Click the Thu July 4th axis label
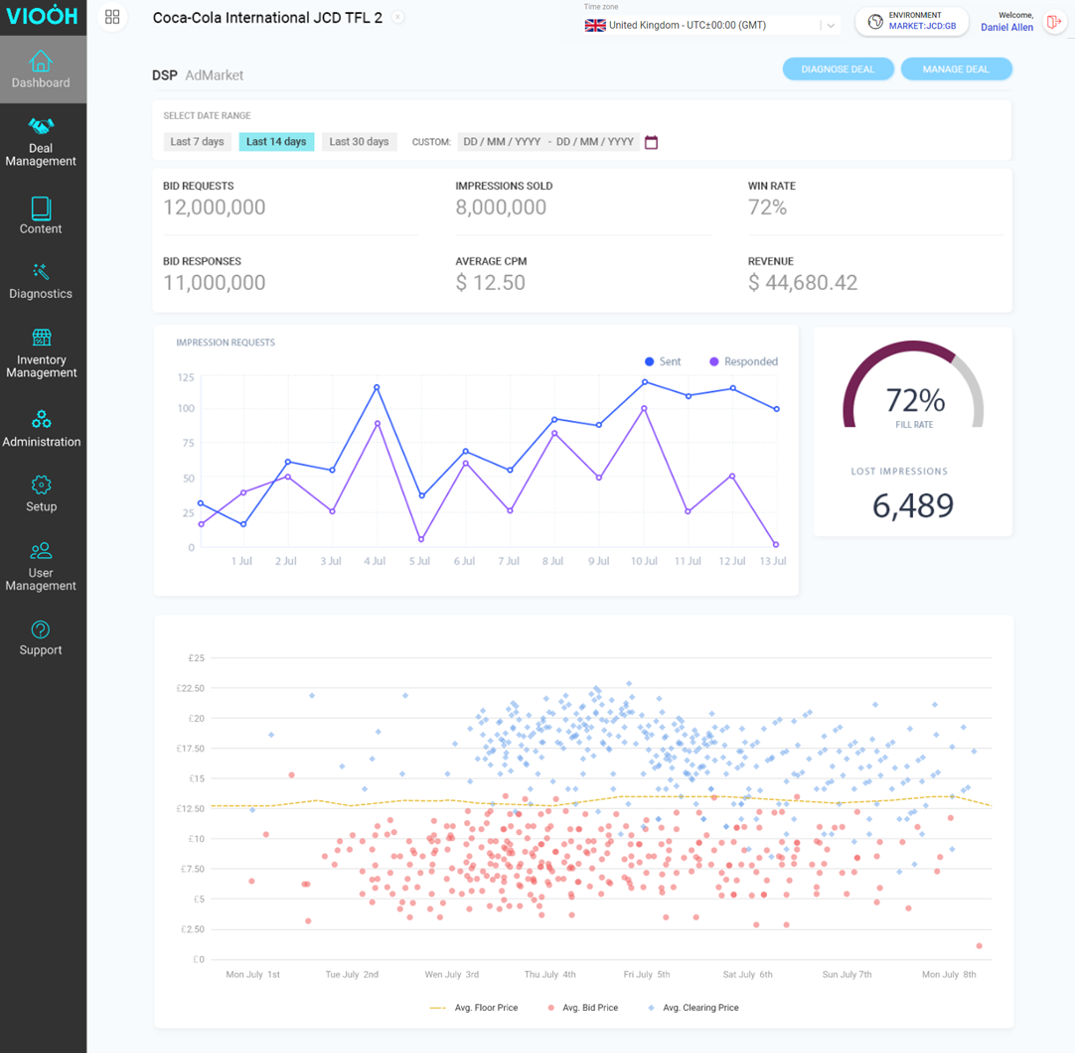The image size is (1075, 1053). pyautogui.click(x=550, y=975)
